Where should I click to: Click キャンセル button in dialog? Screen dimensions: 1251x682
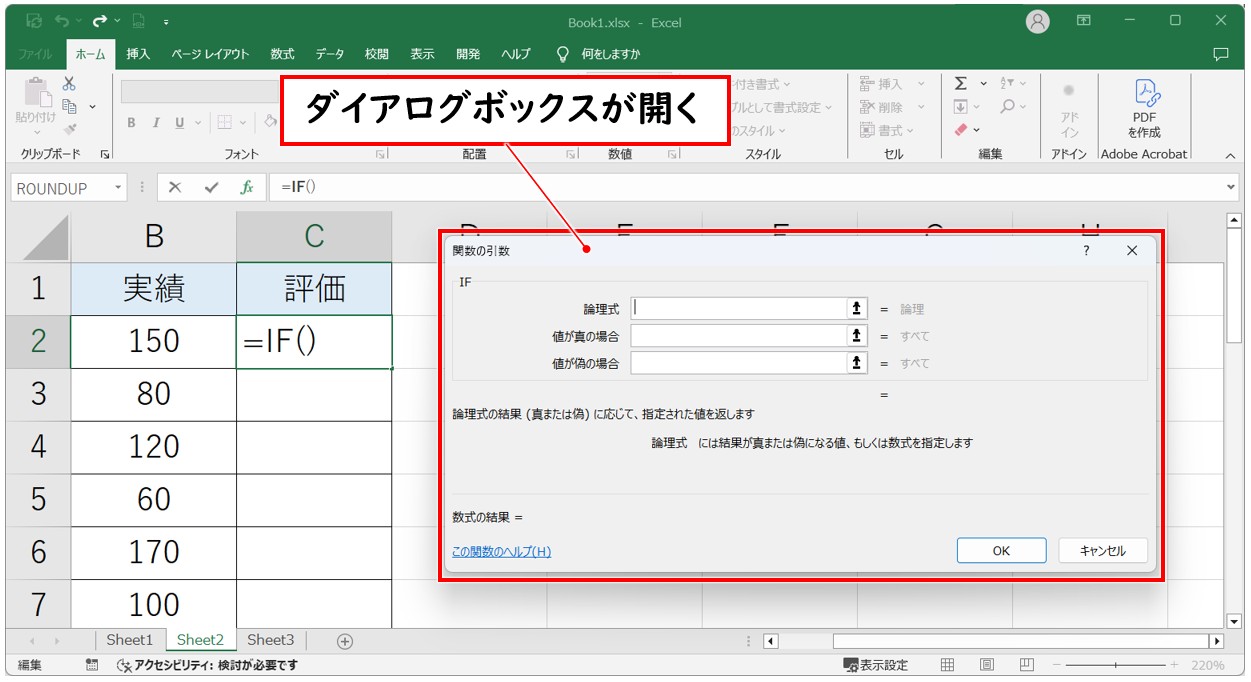[1102, 550]
